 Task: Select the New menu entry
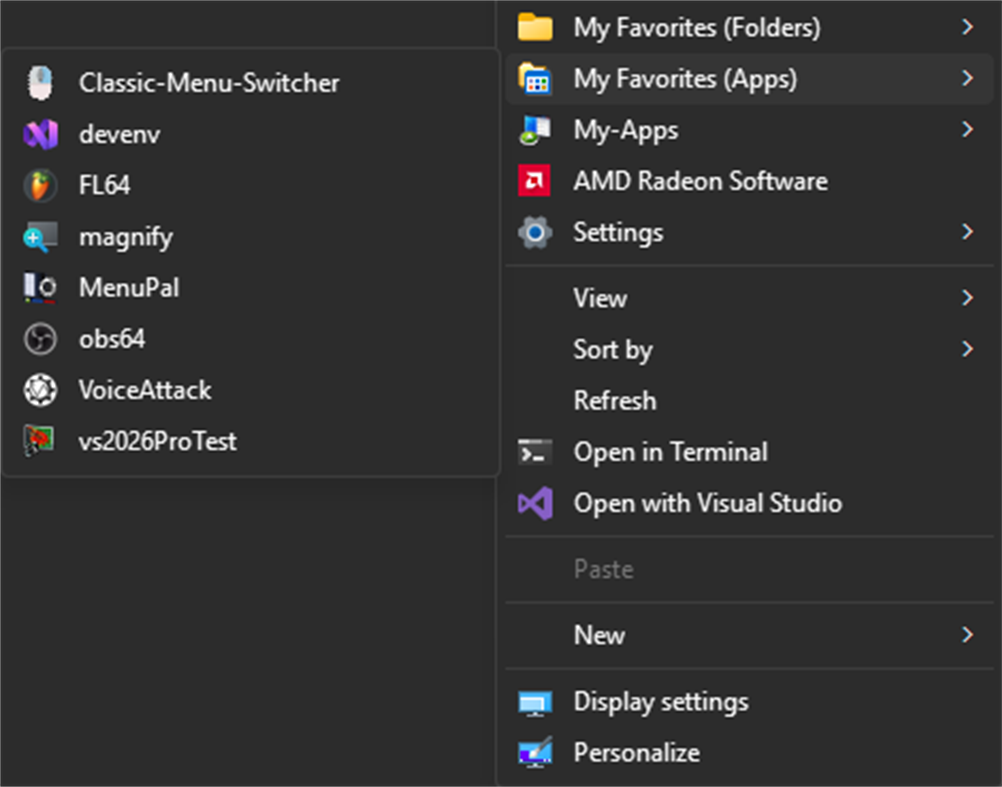[749, 634]
